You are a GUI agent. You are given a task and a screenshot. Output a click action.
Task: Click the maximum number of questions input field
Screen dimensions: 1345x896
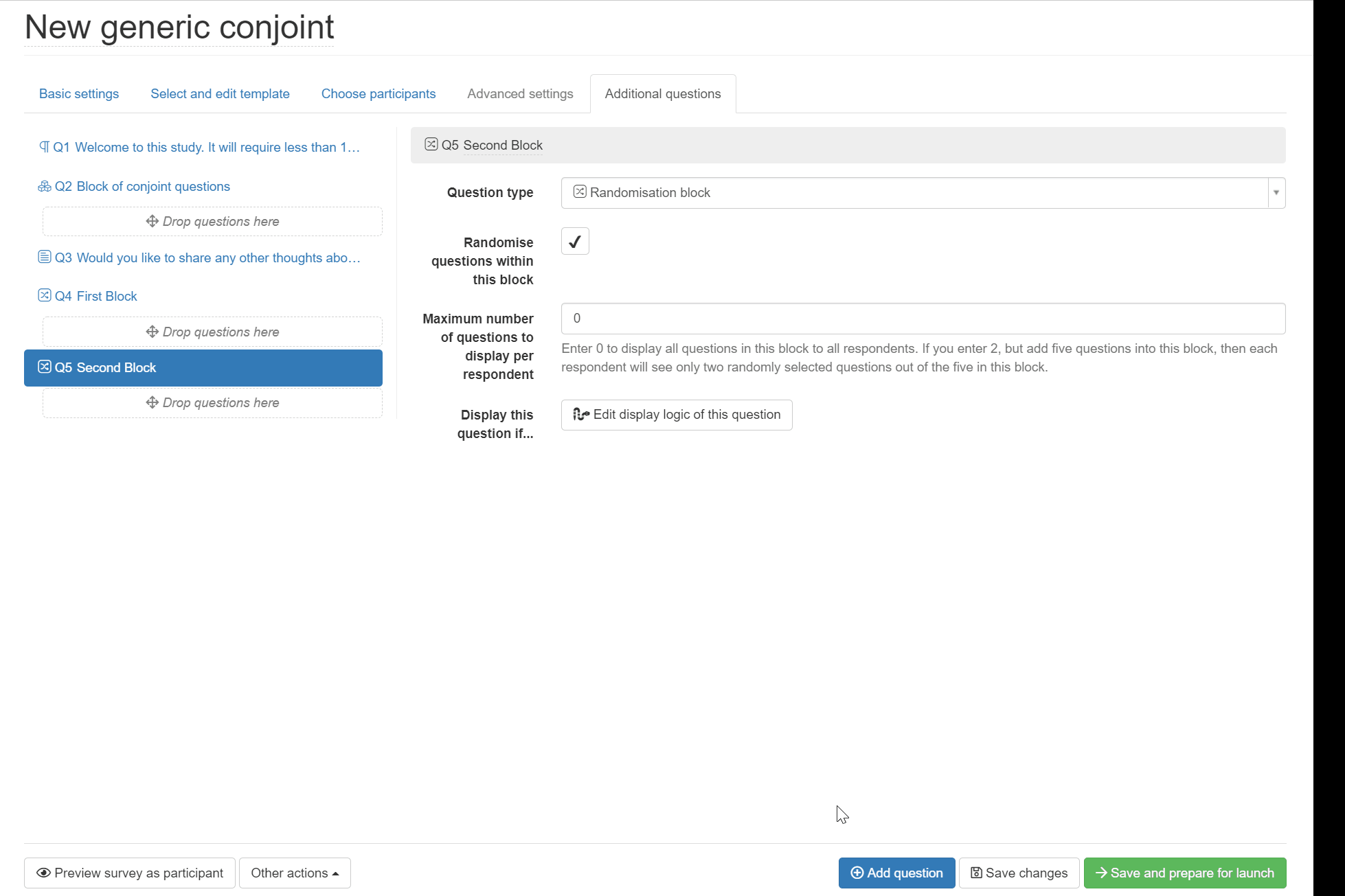pos(923,319)
